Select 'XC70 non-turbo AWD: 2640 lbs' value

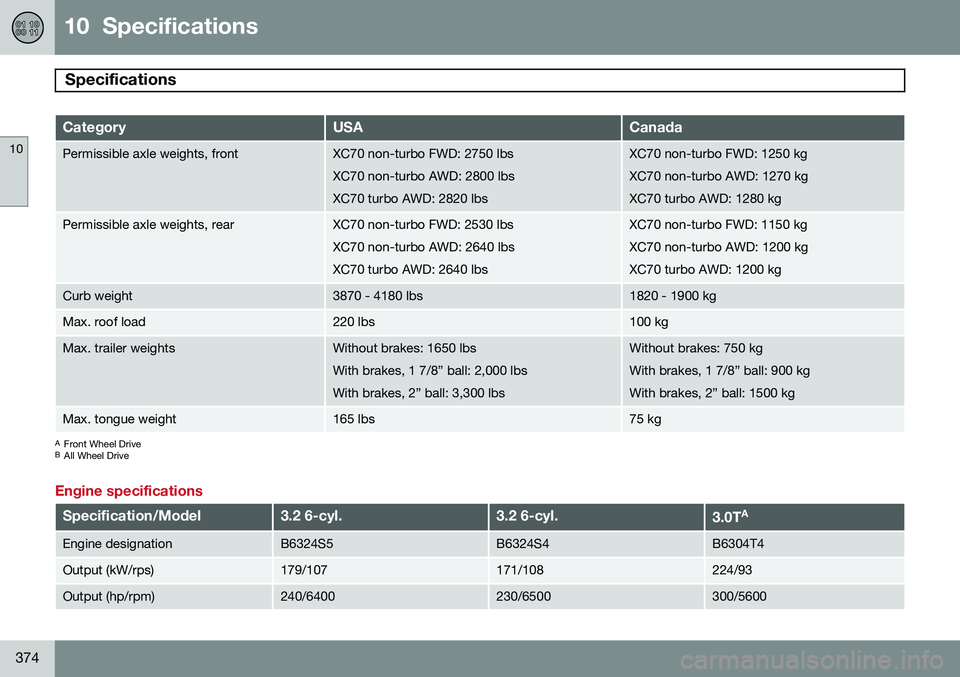click(424, 247)
